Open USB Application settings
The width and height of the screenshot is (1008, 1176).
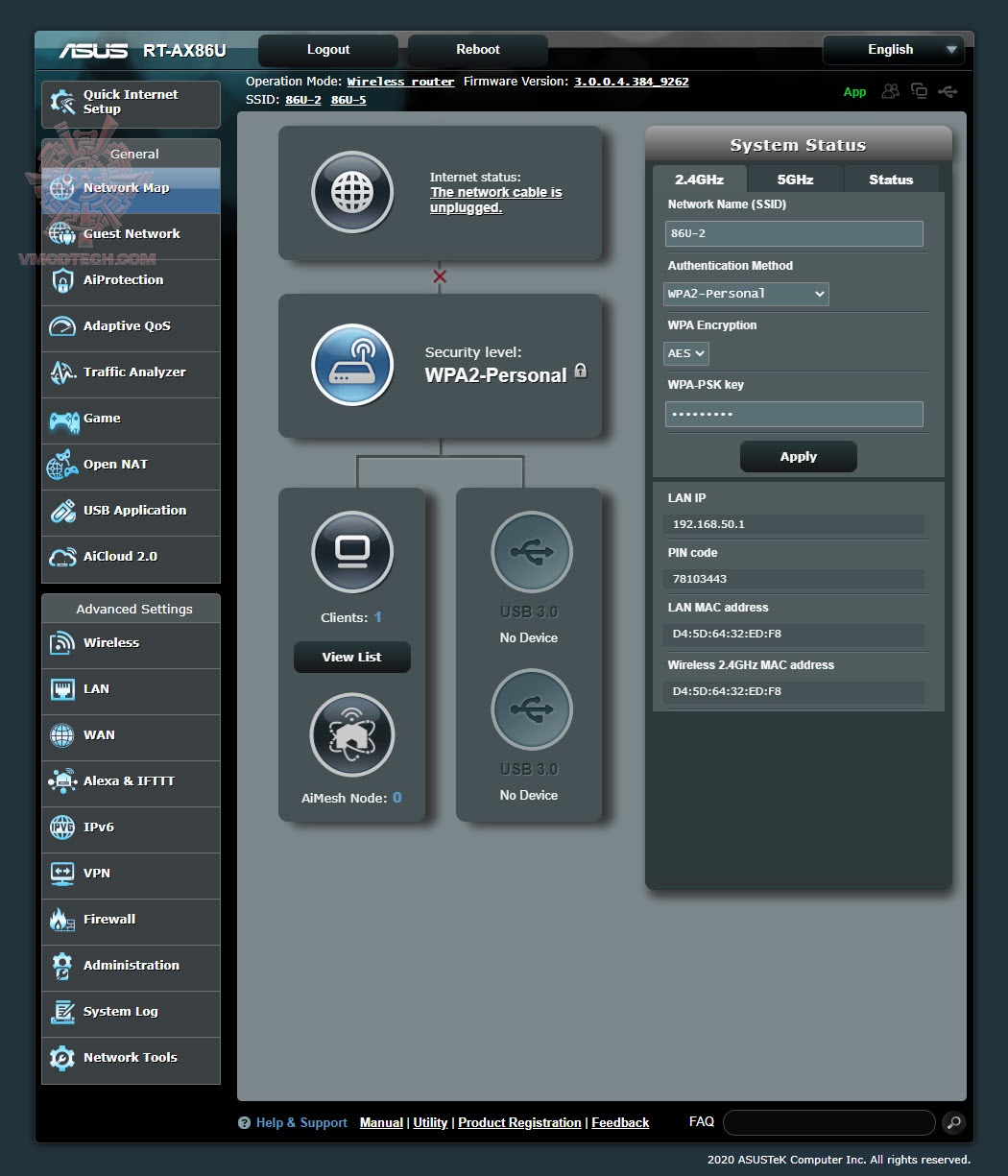pos(134,511)
